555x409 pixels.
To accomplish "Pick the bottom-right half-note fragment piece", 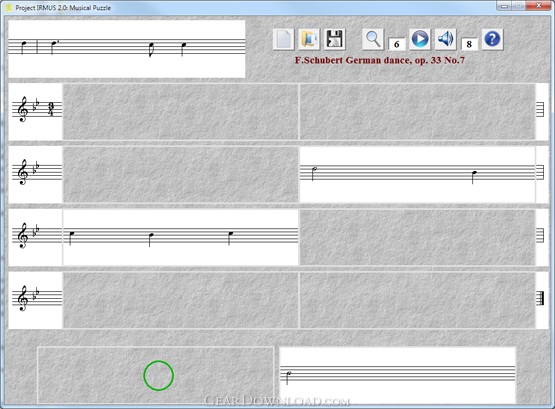I will tap(397, 375).
